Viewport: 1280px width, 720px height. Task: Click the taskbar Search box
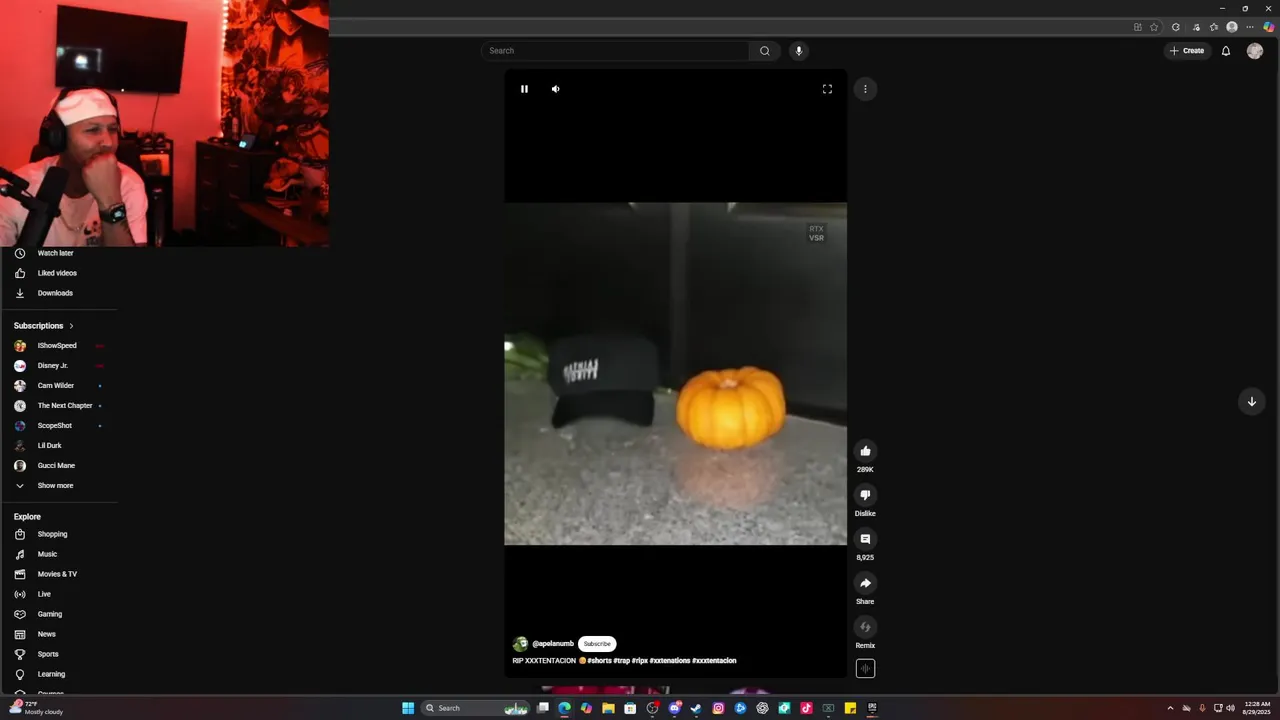coord(474,708)
